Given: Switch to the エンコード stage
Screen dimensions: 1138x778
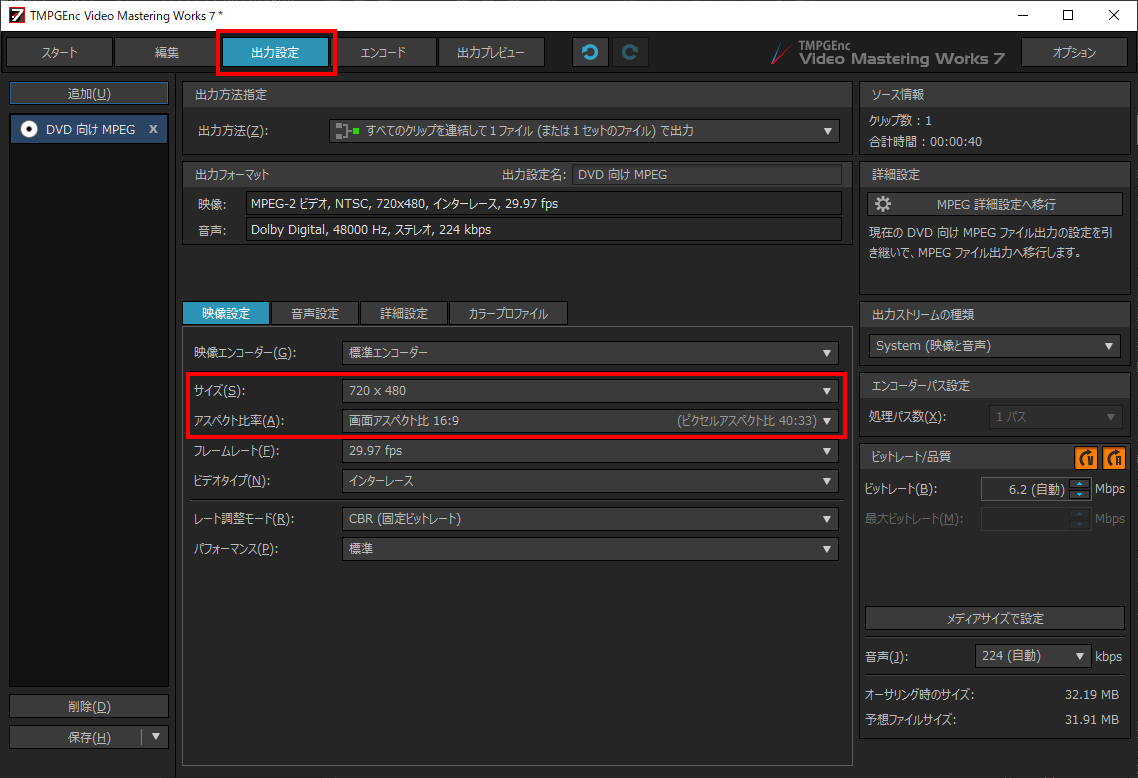Looking at the screenshot, I should coord(383,52).
